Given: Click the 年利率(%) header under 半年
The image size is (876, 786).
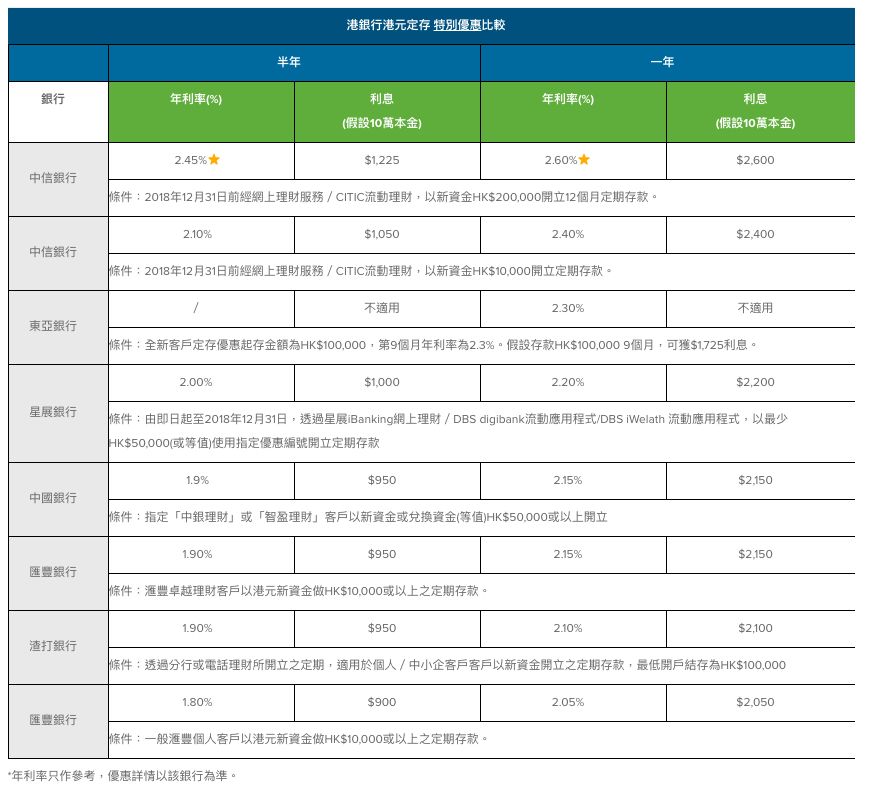Looking at the screenshot, I should (x=201, y=112).
